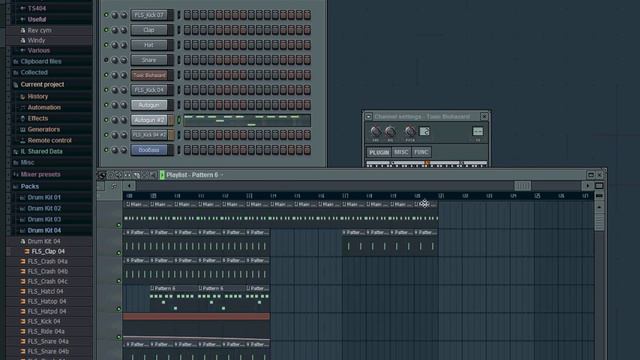Click the Playlist horizontal scrollbar handle
Screen dimensions: 640x360
pos(522,186)
